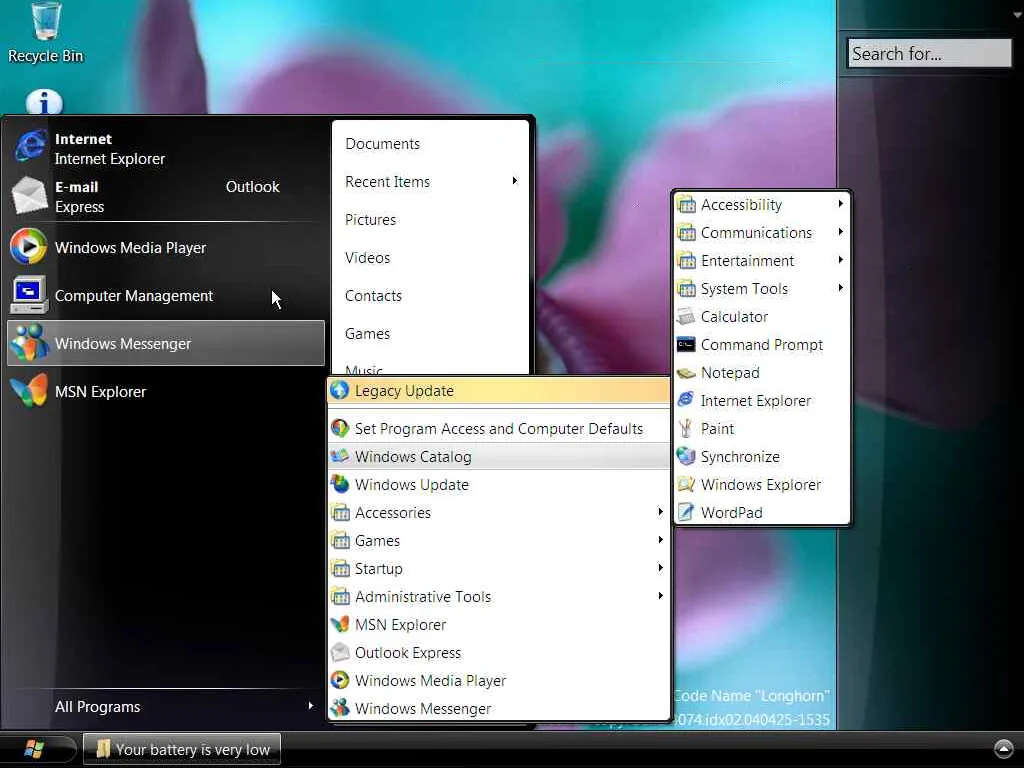The height and width of the screenshot is (768, 1024).
Task: Click the Internet Explorer icon in Start menu
Action: tap(30, 148)
